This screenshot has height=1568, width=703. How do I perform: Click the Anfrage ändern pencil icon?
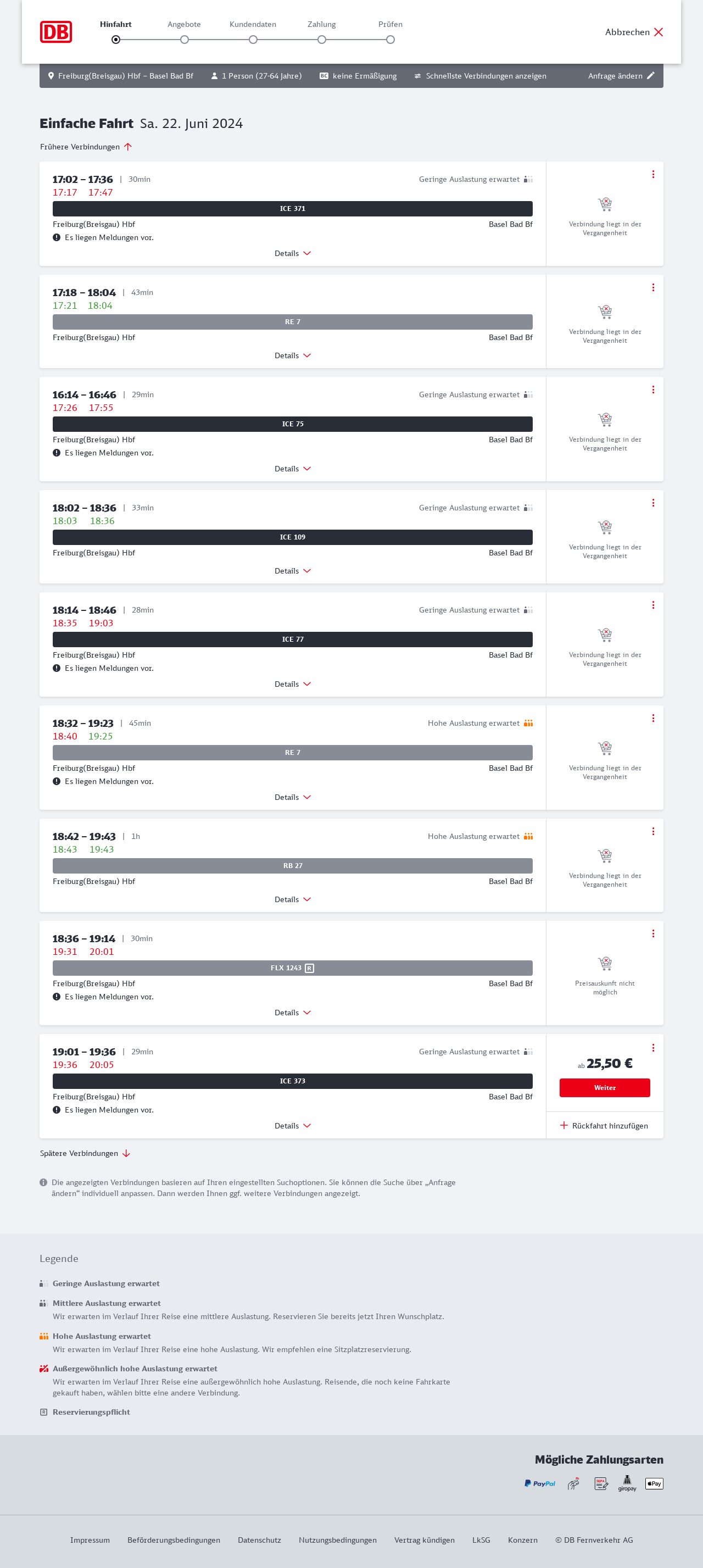(651, 75)
